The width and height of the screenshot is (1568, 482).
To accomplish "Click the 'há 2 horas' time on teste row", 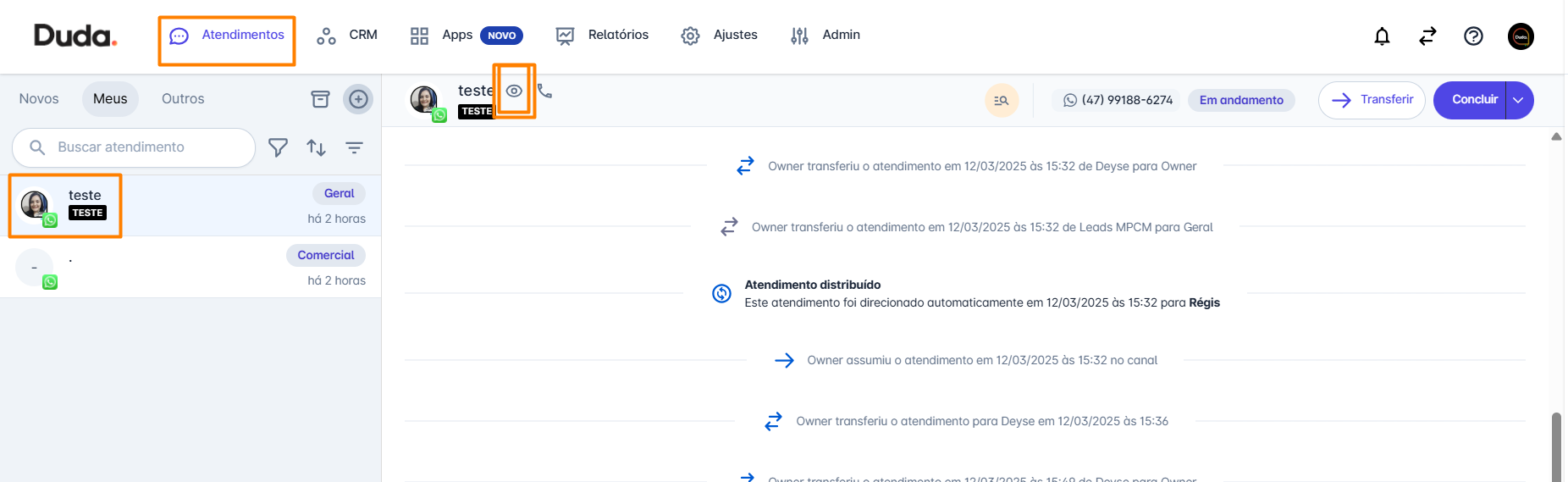I will pos(337,219).
